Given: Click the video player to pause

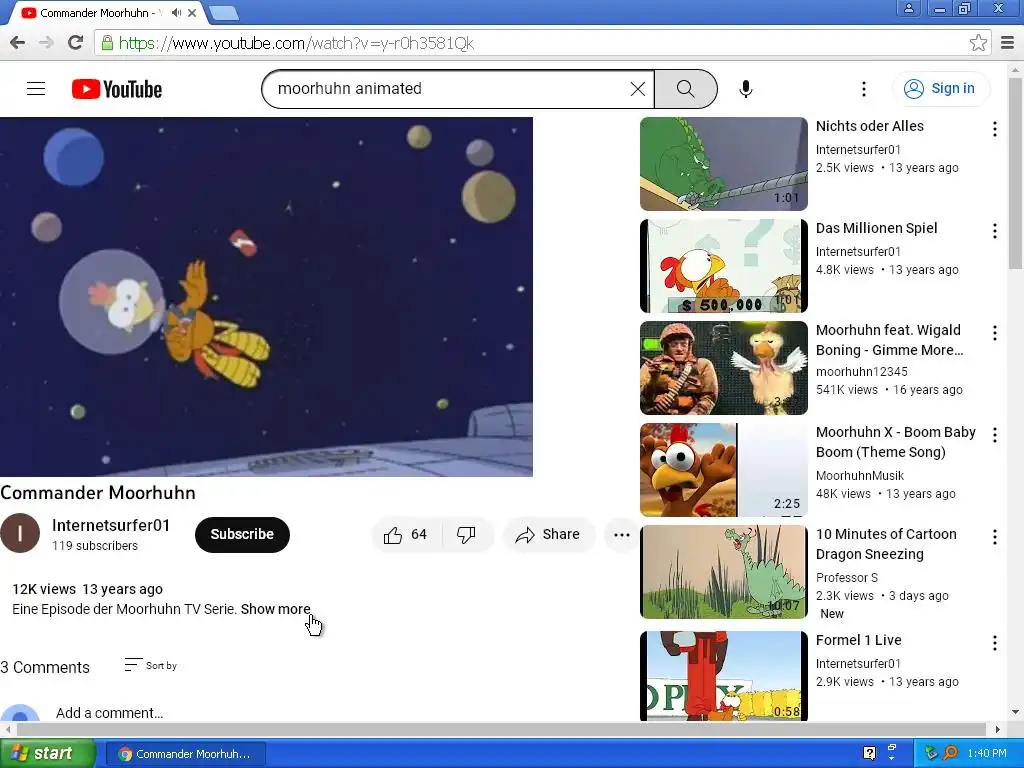Looking at the screenshot, I should click(x=266, y=297).
